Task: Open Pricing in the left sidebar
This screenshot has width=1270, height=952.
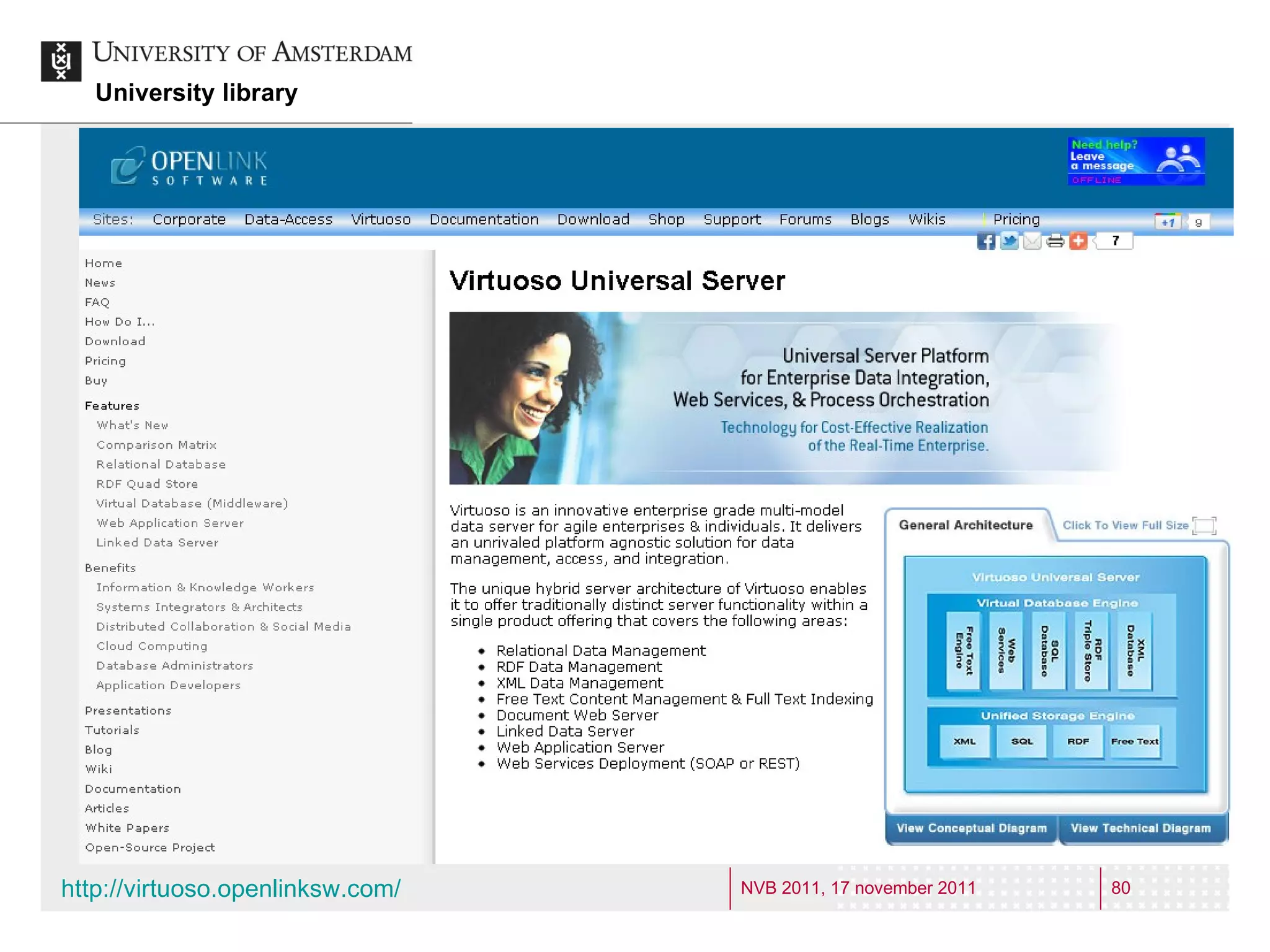Action: pos(105,361)
